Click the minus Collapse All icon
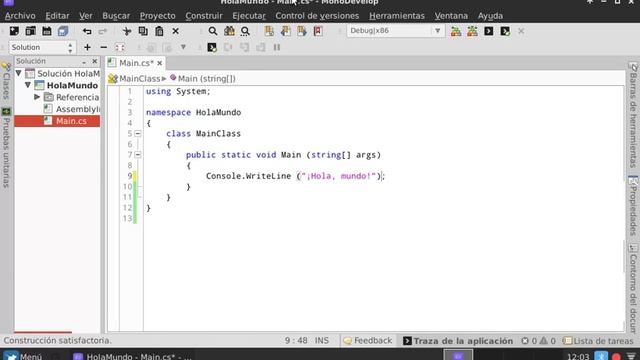This screenshot has height=360, width=640. coord(104,47)
